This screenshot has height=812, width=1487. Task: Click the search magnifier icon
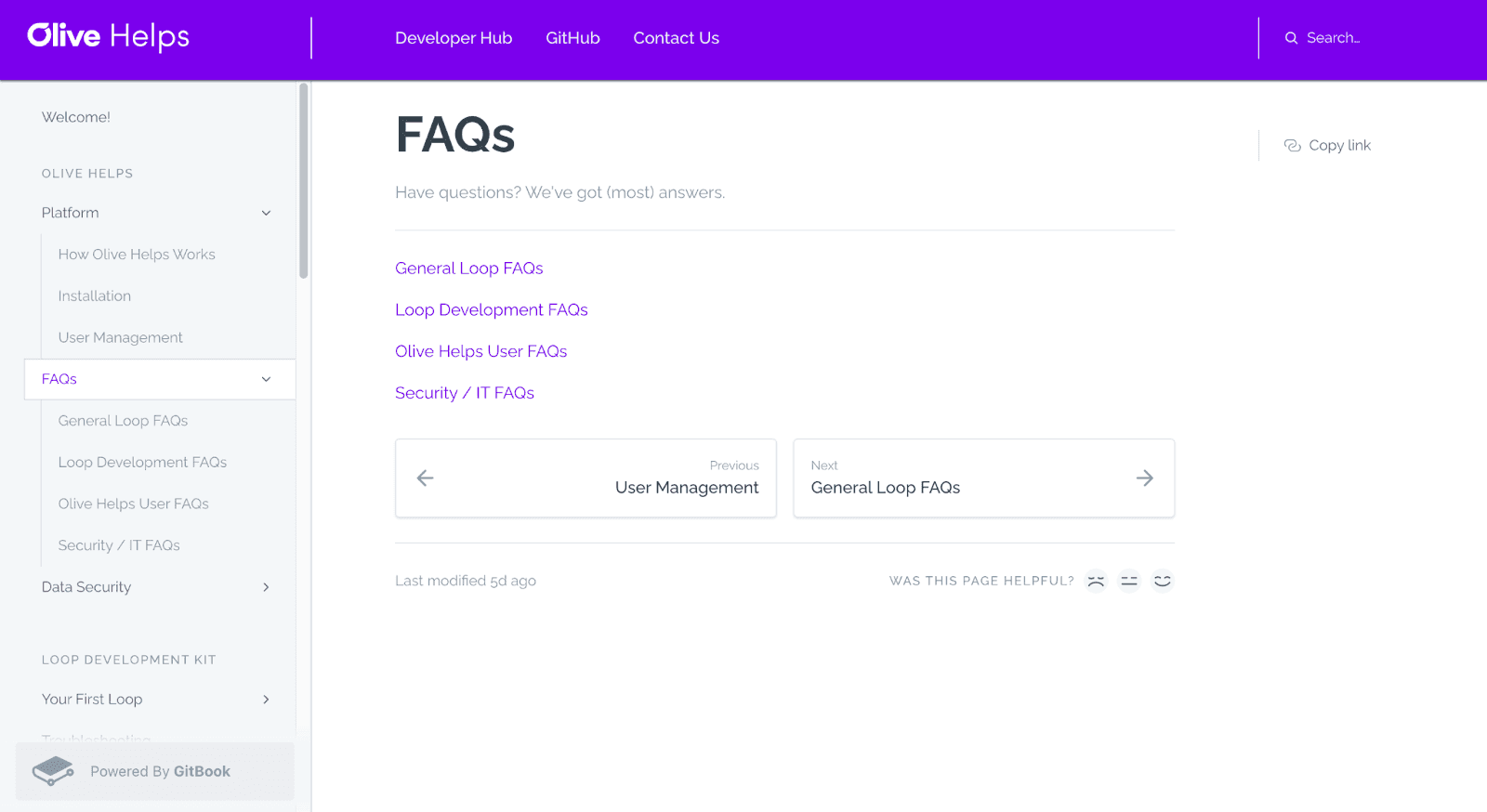tap(1291, 38)
